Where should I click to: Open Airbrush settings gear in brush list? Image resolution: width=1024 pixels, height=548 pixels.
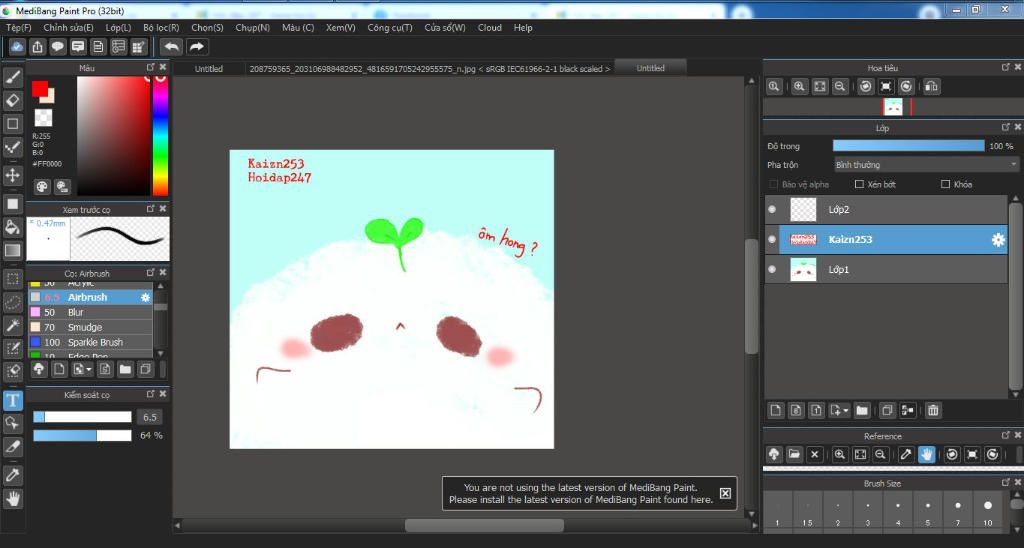[145, 297]
